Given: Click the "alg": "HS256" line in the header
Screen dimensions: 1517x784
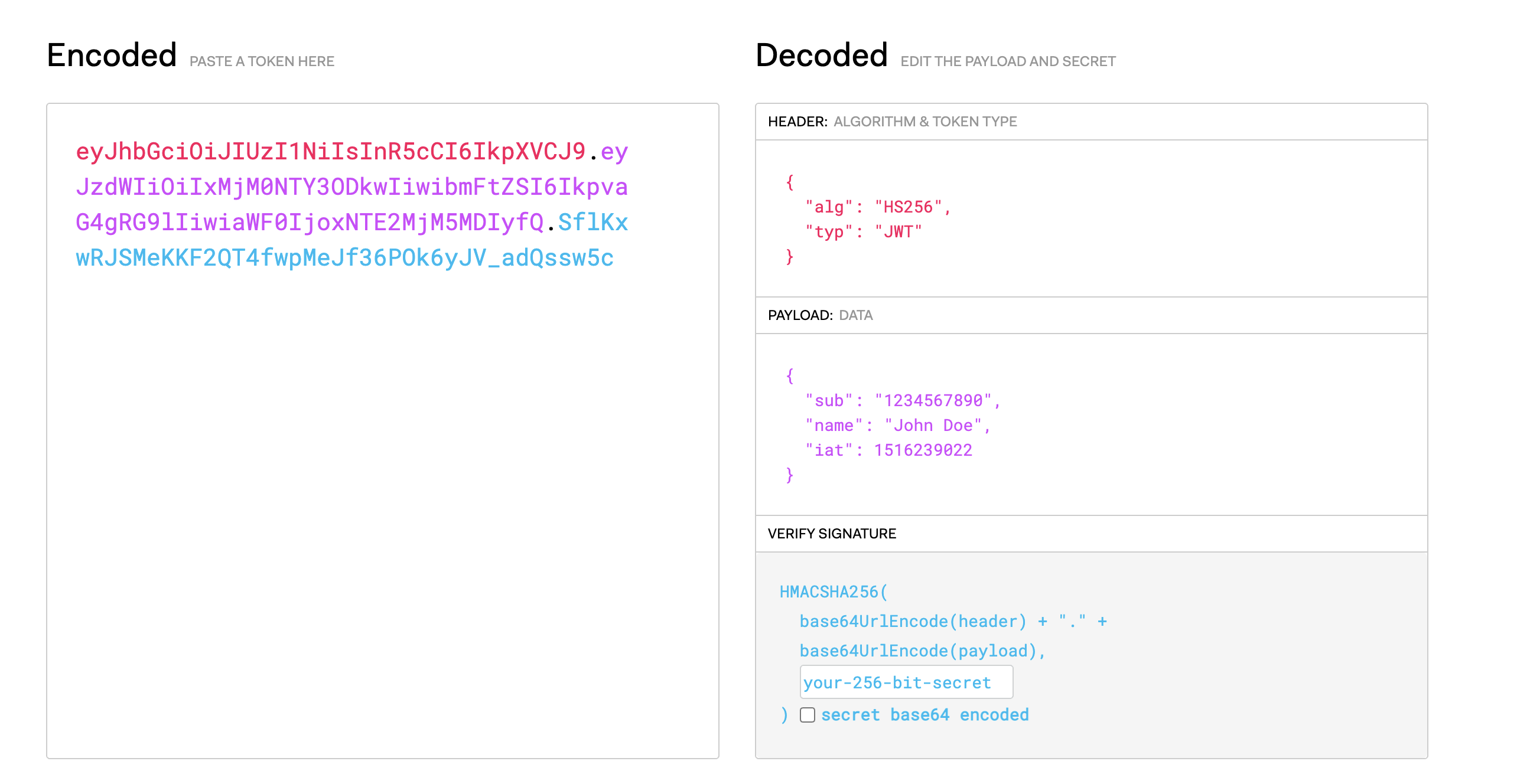Looking at the screenshot, I should coord(877,207).
